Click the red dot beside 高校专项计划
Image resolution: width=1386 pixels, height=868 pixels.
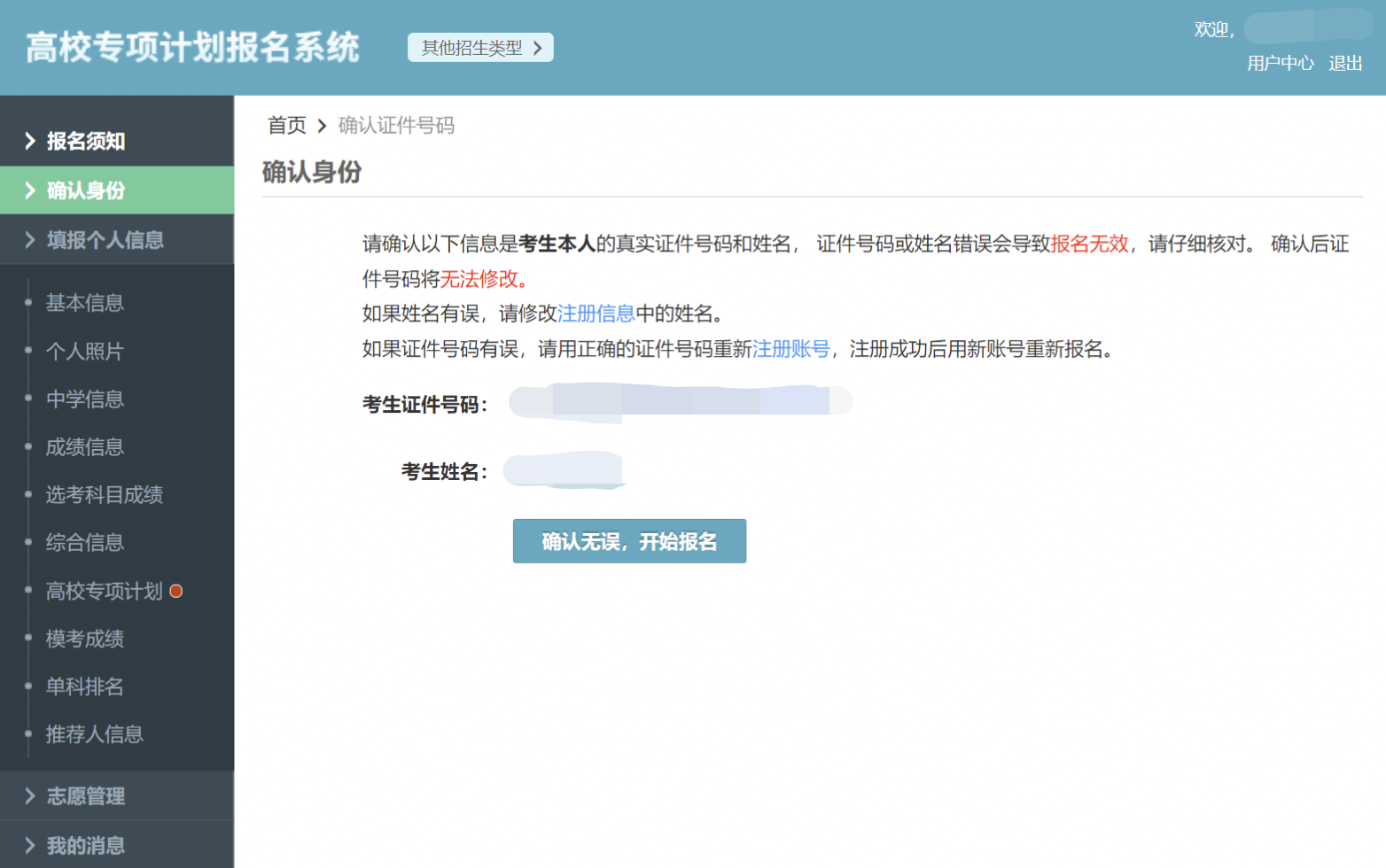(x=176, y=591)
